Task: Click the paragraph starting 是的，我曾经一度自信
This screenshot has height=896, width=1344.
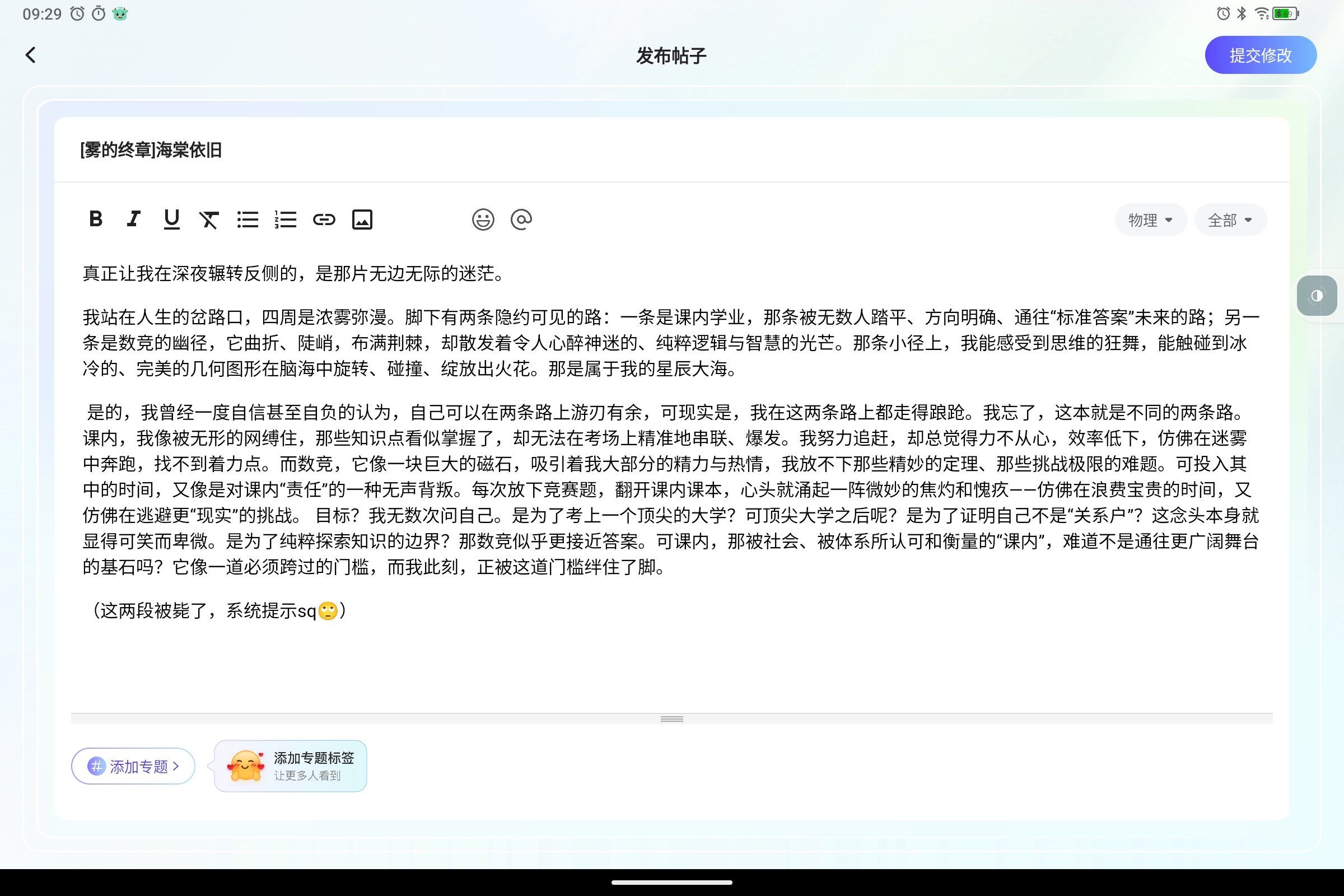Action: pyautogui.click(x=671, y=489)
